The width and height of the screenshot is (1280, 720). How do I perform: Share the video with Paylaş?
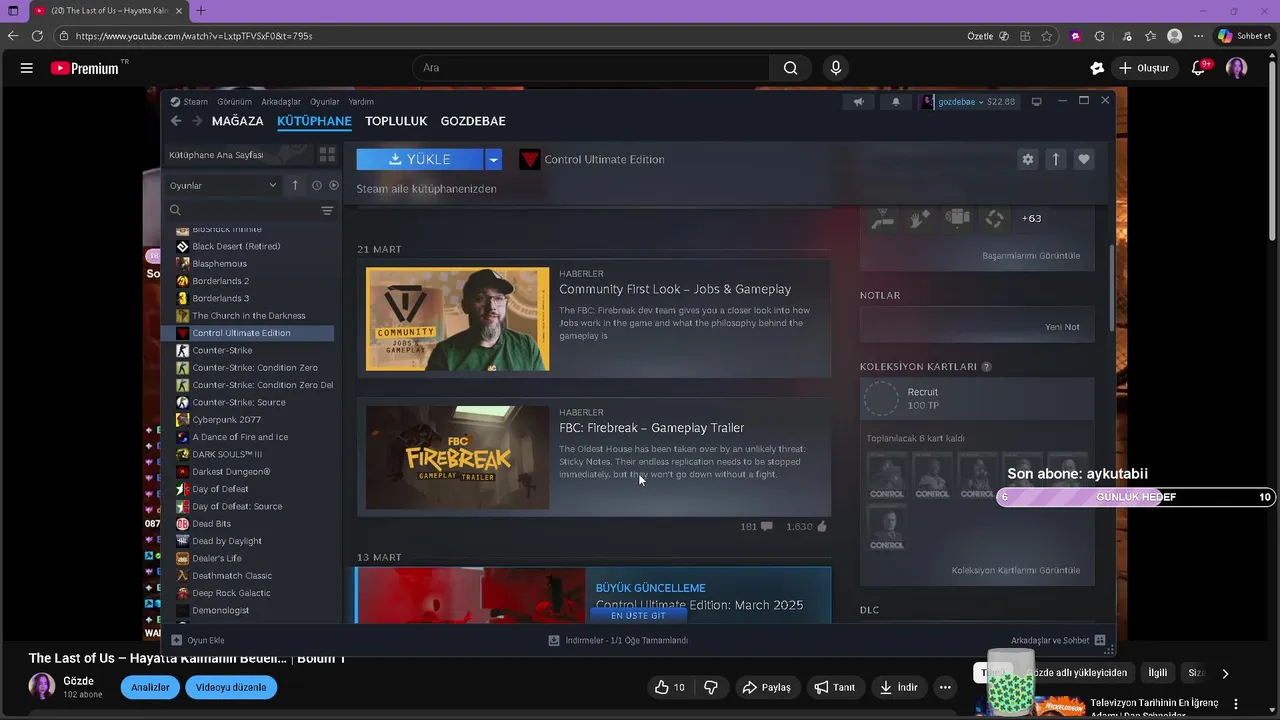(766, 687)
